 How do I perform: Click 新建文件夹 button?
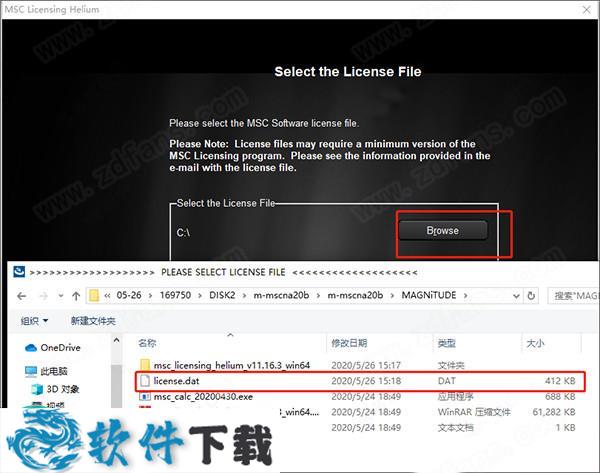point(93,321)
